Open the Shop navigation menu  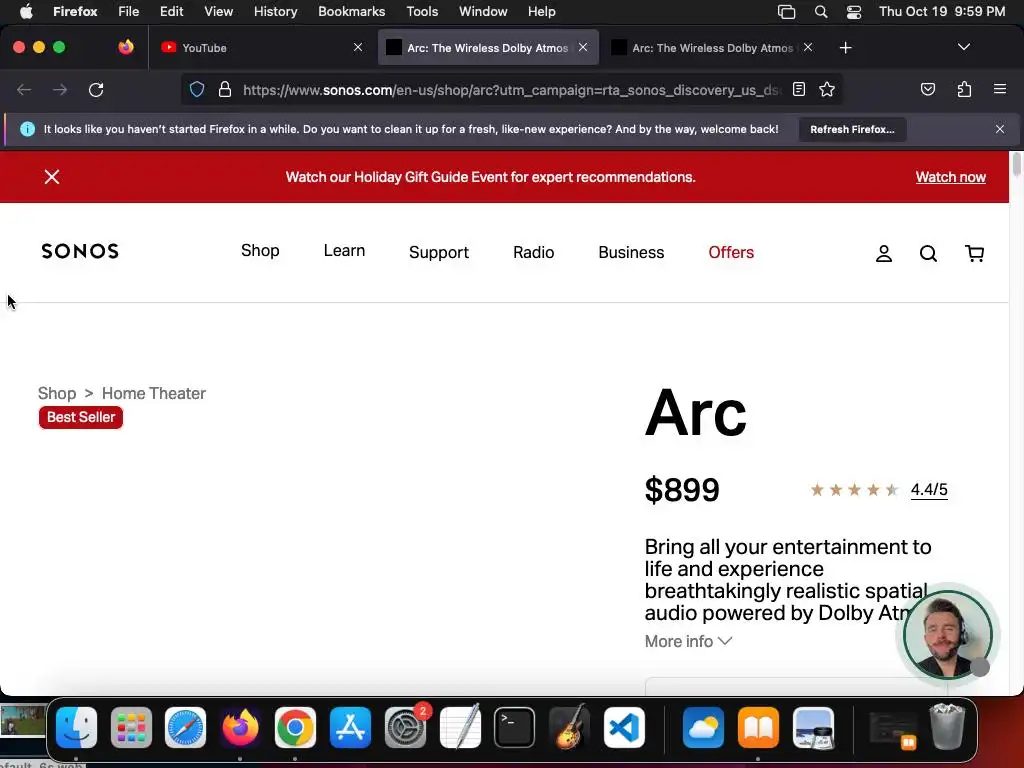click(260, 251)
